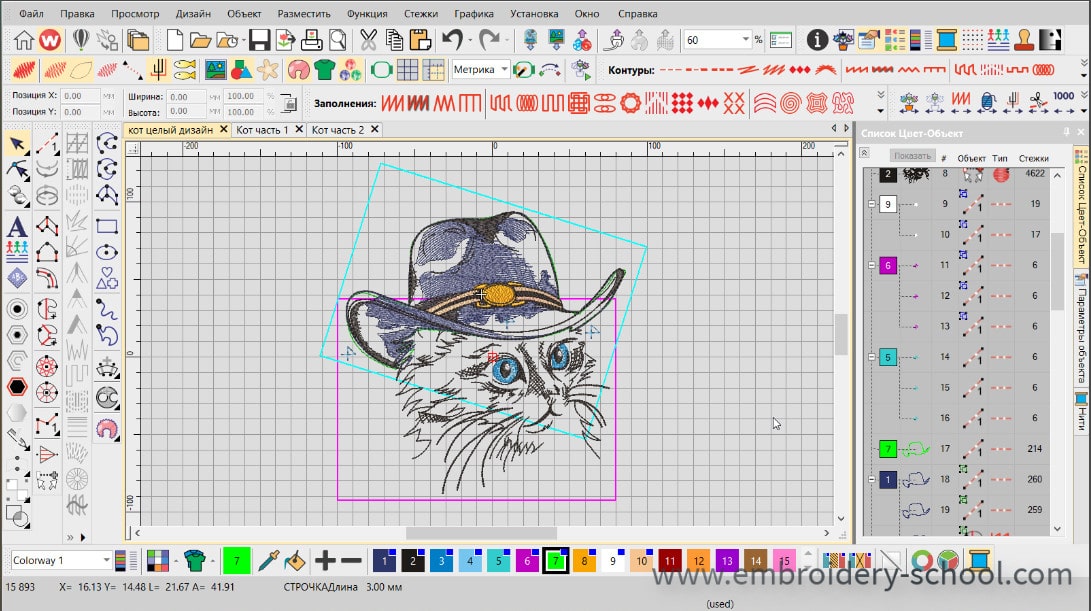The image size is (1091, 611).
Task: Click the Высота height input field
Action: [187, 111]
